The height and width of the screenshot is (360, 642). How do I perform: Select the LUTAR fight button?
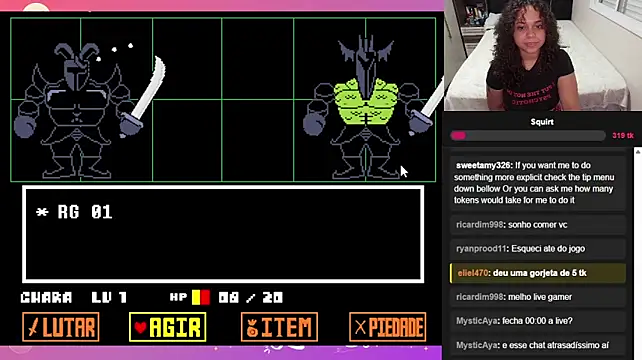[61, 327]
